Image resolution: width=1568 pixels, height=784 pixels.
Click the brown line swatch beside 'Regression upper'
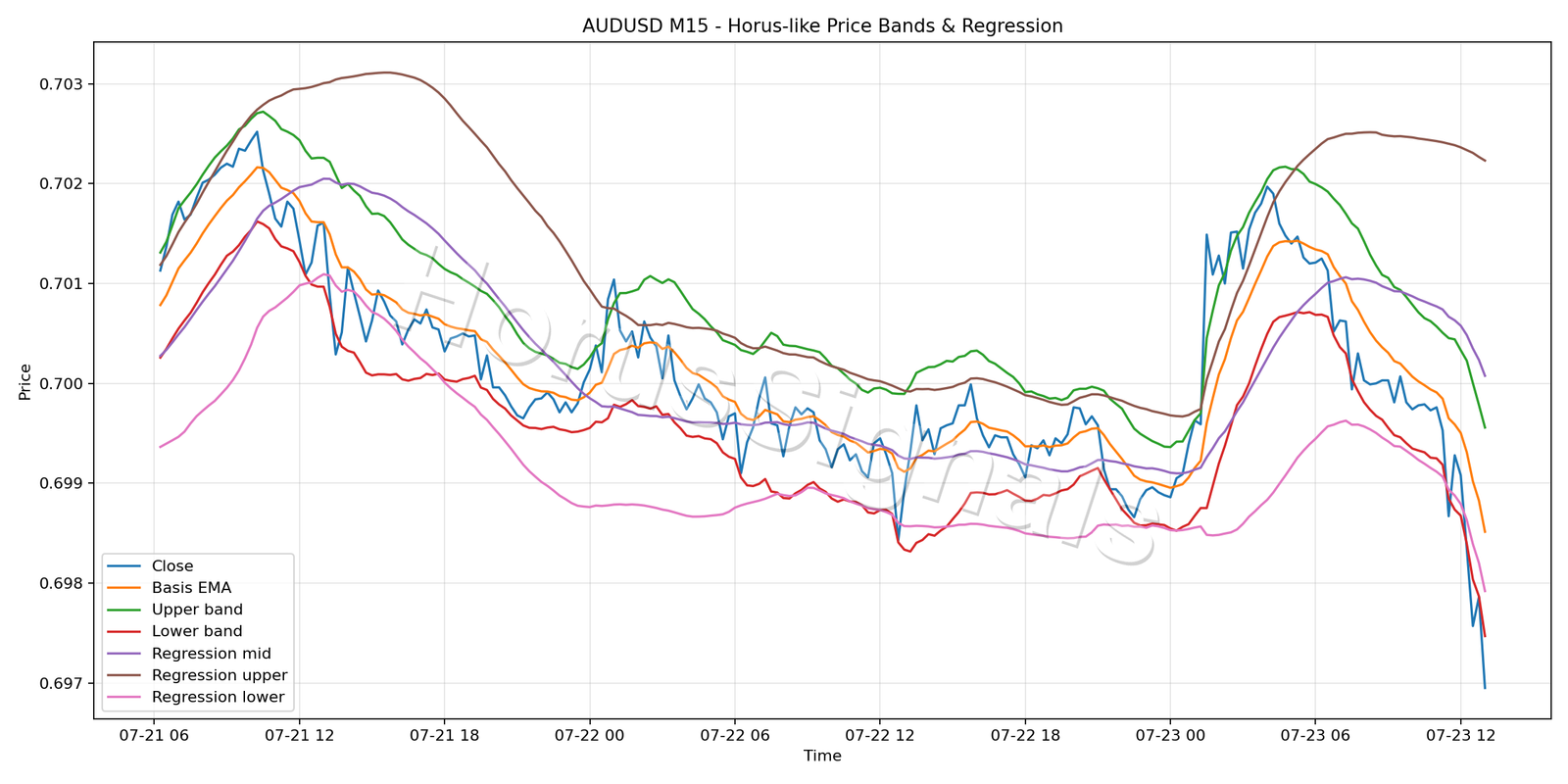pyautogui.click(x=123, y=675)
